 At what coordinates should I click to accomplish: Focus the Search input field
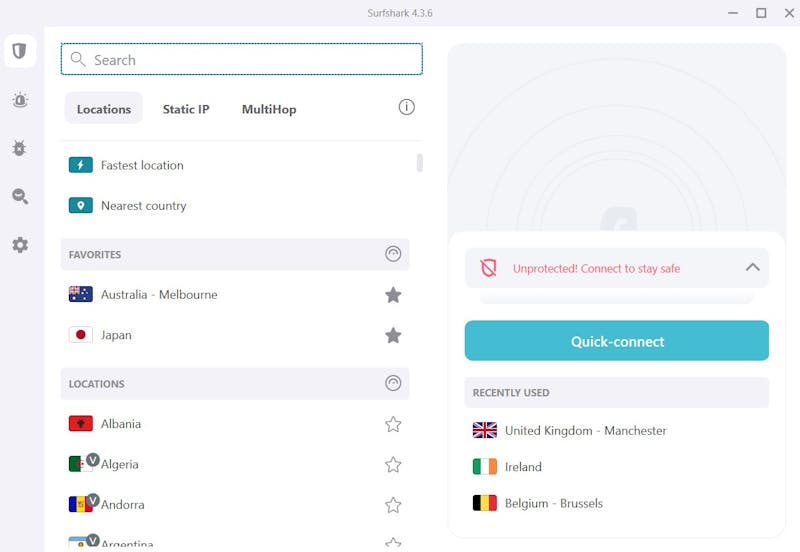pos(241,59)
